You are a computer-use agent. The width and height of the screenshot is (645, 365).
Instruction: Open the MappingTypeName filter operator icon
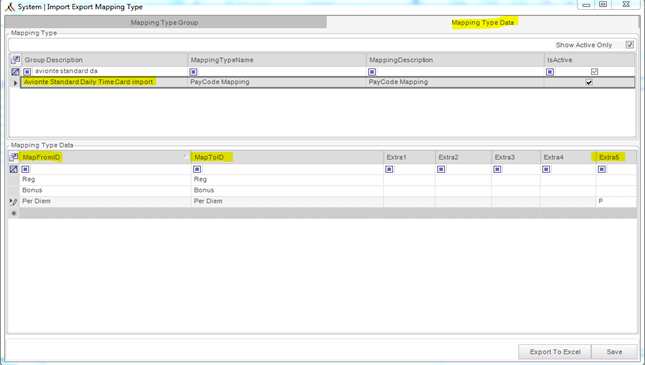click(193, 72)
